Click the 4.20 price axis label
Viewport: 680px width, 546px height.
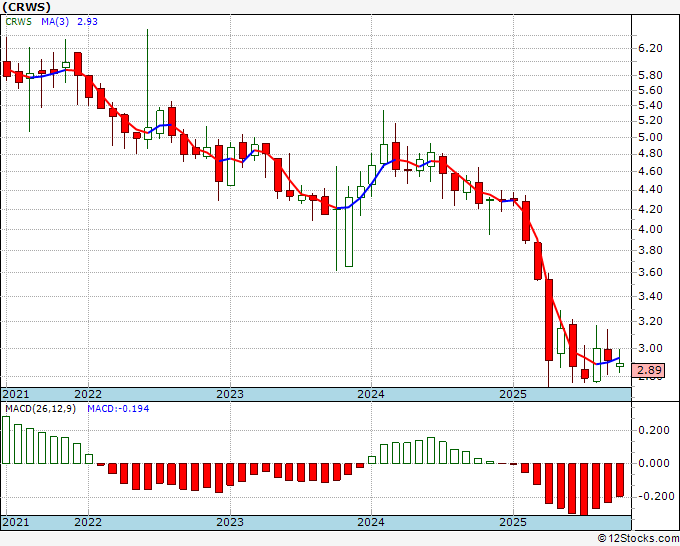point(651,209)
